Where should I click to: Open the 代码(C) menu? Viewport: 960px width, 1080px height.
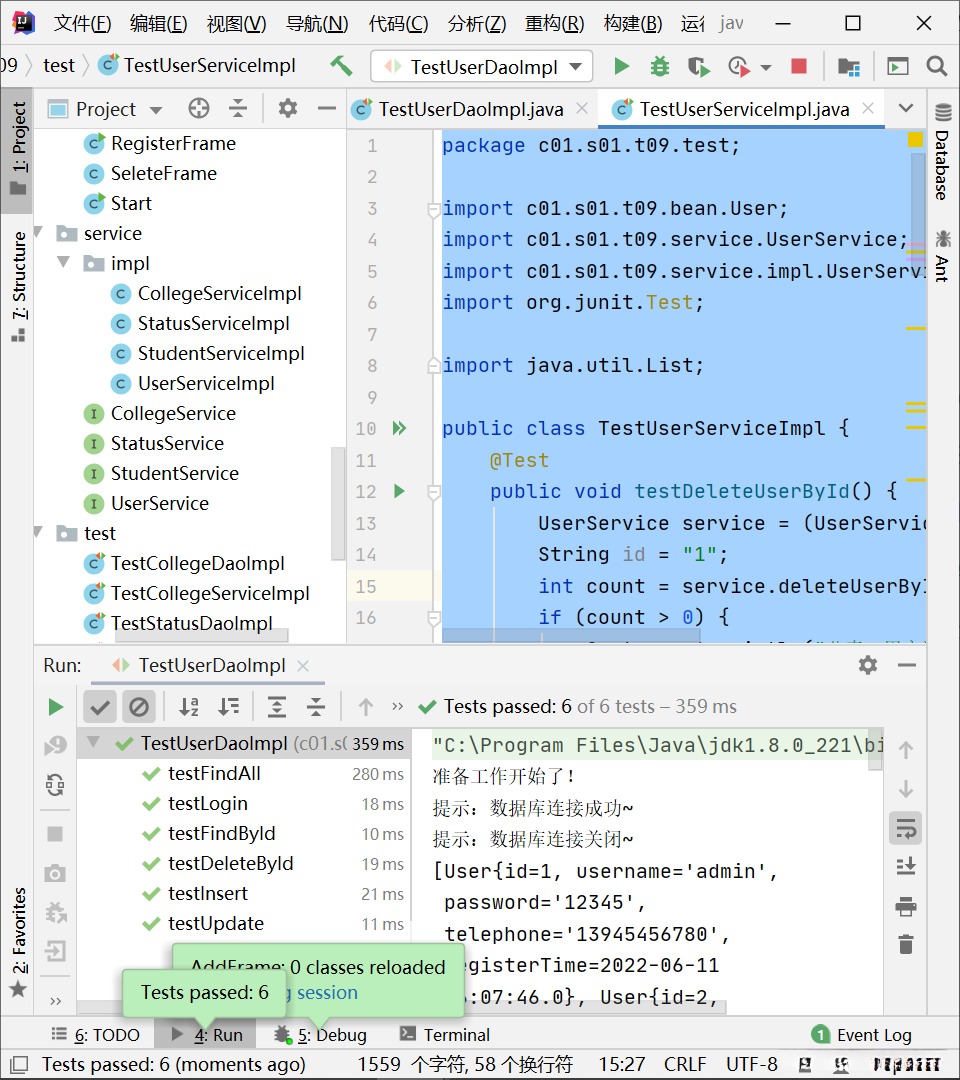pyautogui.click(x=398, y=23)
